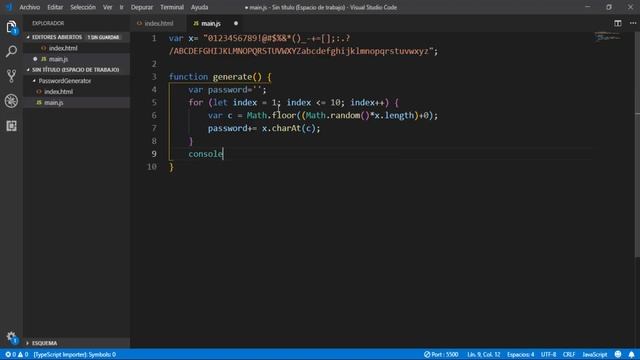Open the Selección menu
The height and width of the screenshot is (360, 640).
[83, 7]
